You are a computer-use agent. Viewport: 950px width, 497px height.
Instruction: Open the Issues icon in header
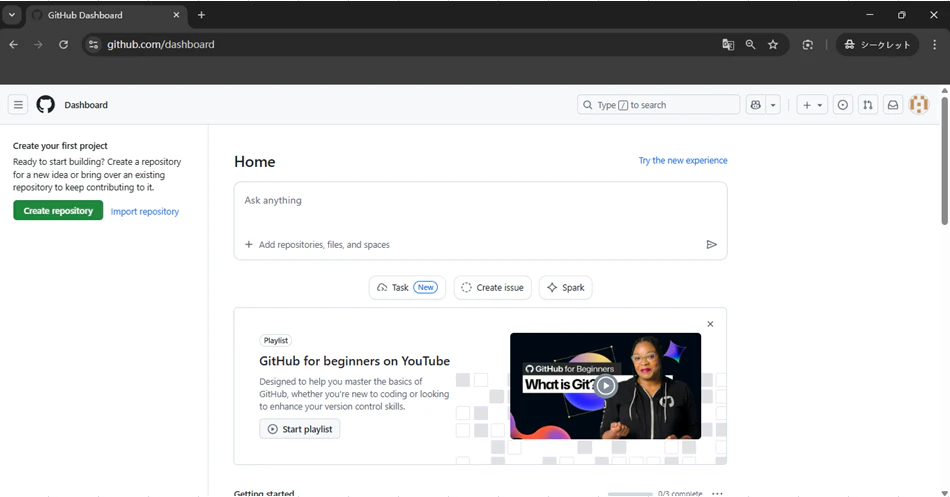(843, 105)
